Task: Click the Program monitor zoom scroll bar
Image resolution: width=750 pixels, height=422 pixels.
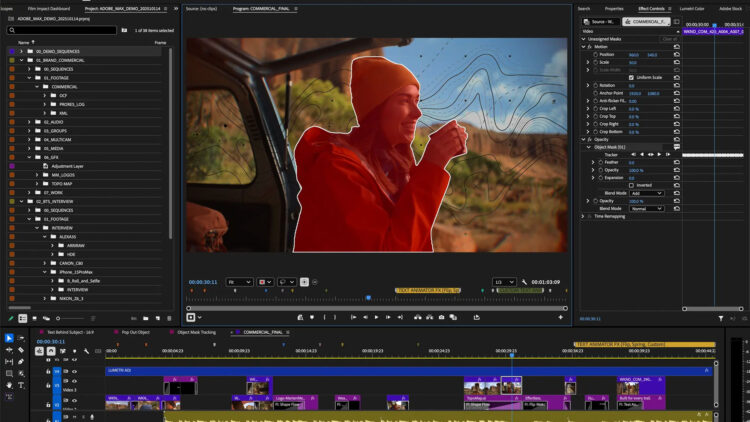Action: click(376, 309)
